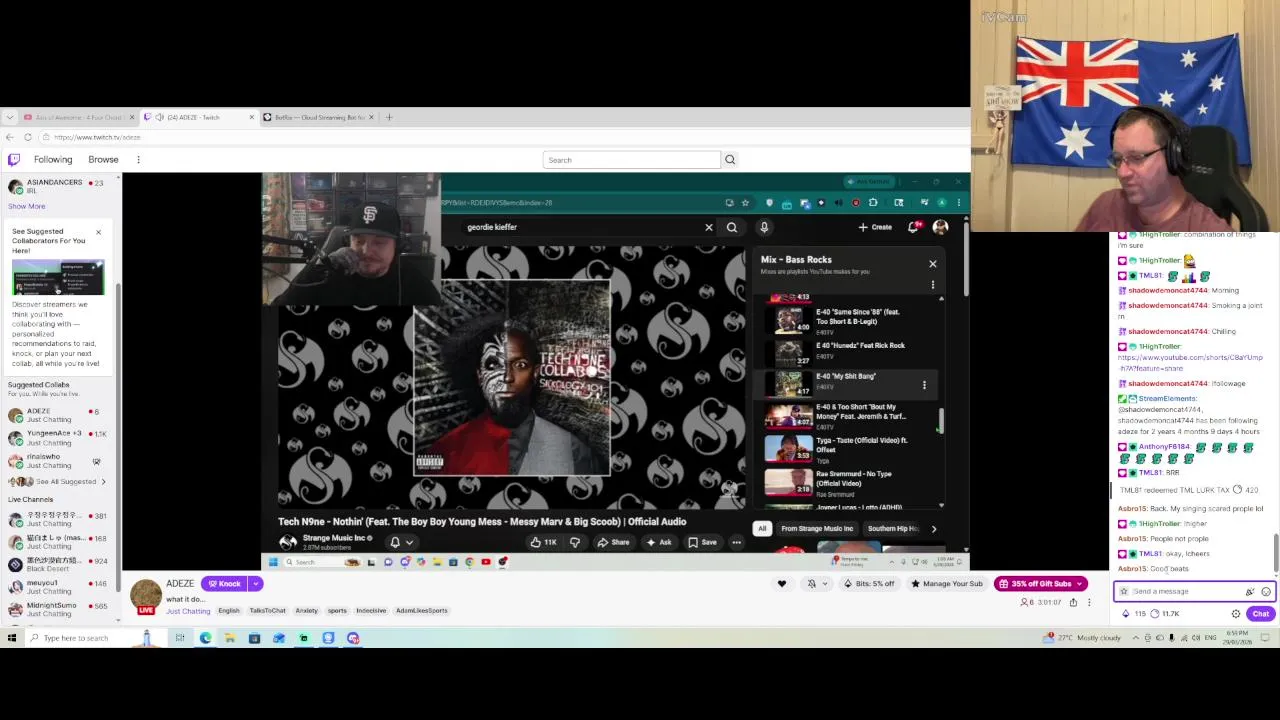Like the Tech N9ne video (11K)
Image resolution: width=1280 pixels, height=720 pixels.
pos(543,542)
